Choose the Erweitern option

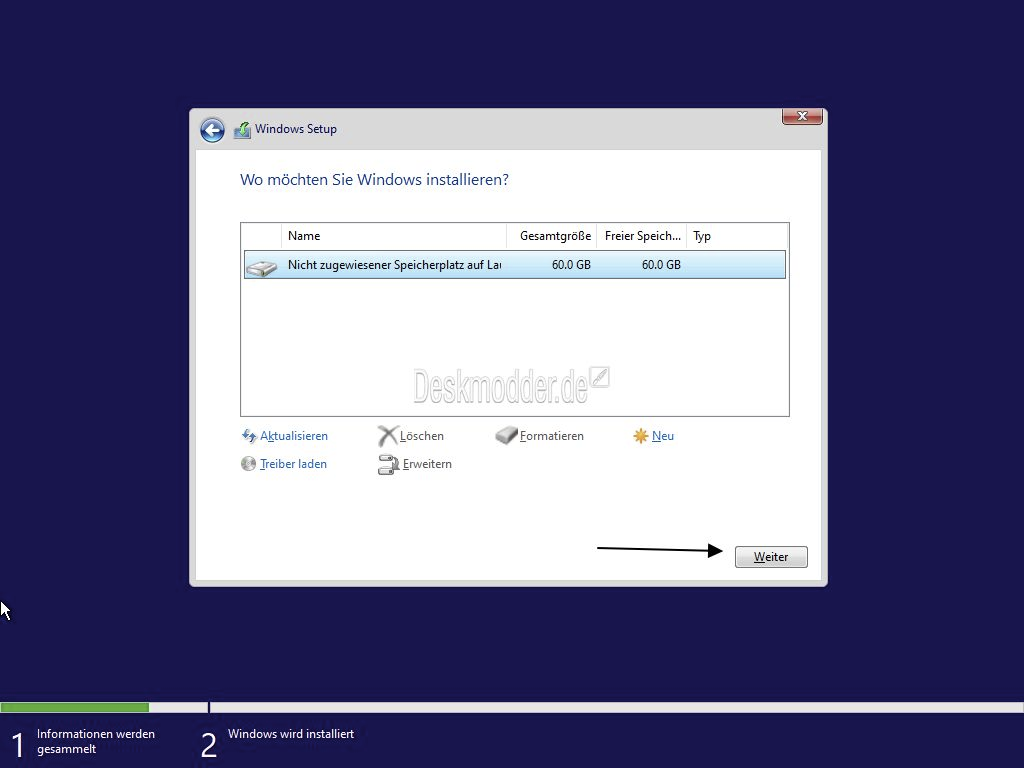point(427,464)
